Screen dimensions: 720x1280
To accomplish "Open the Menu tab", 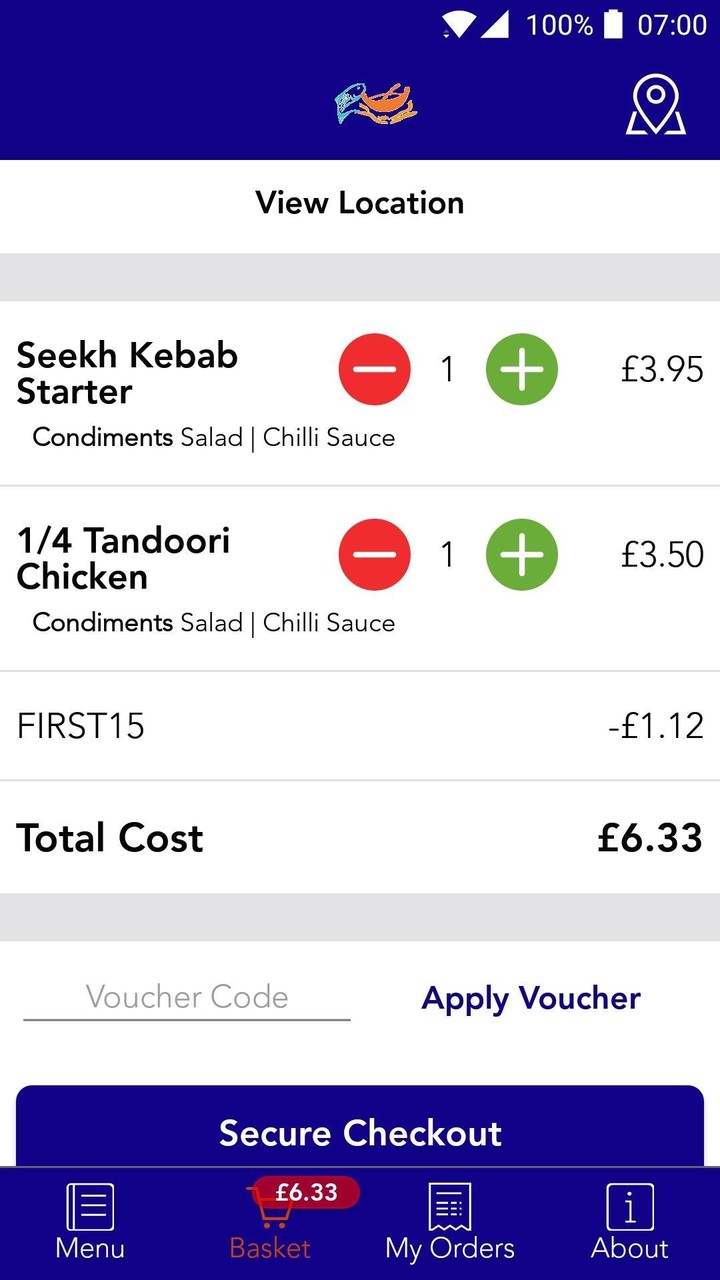I will 90,1222.
